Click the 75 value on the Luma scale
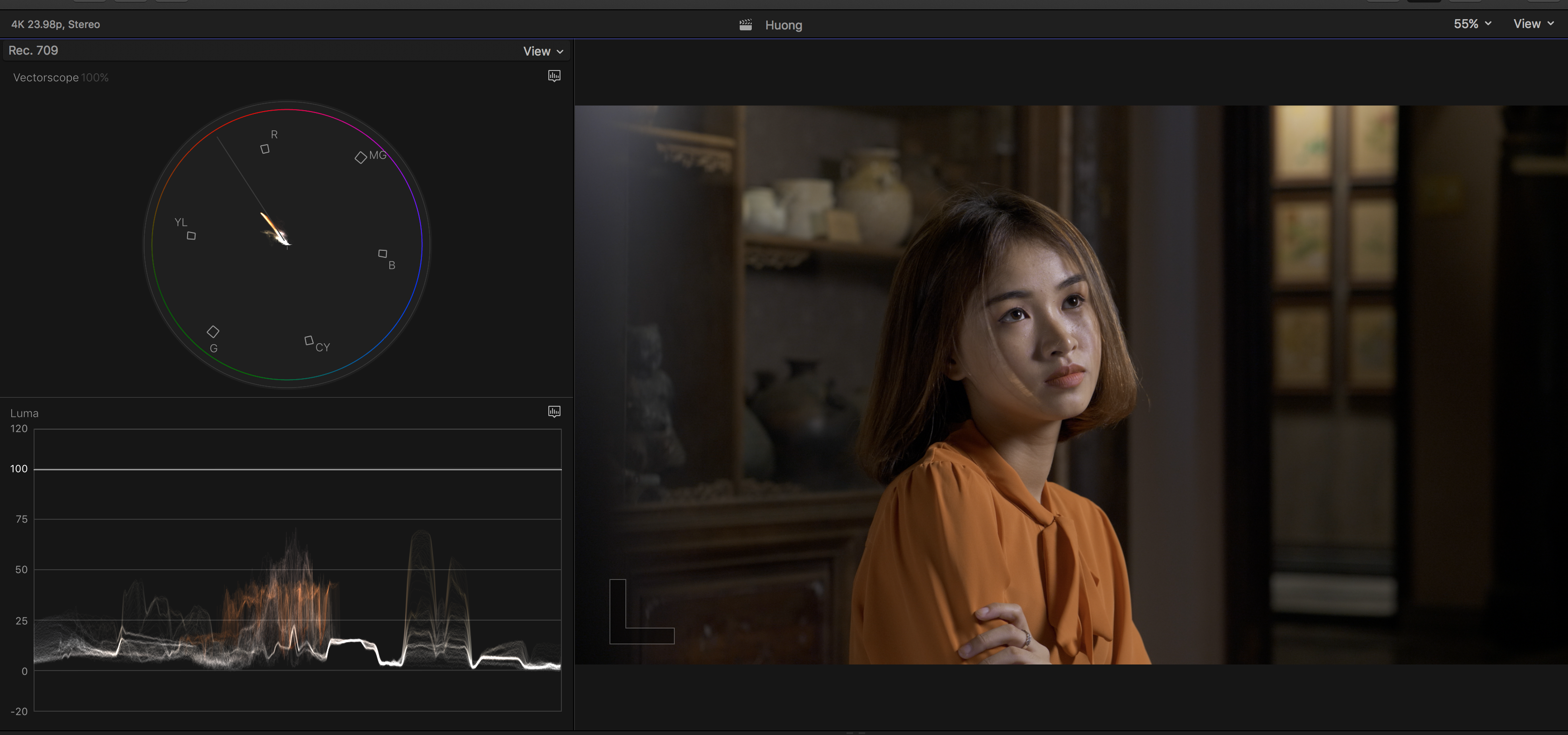The height and width of the screenshot is (735, 1568). click(22, 519)
